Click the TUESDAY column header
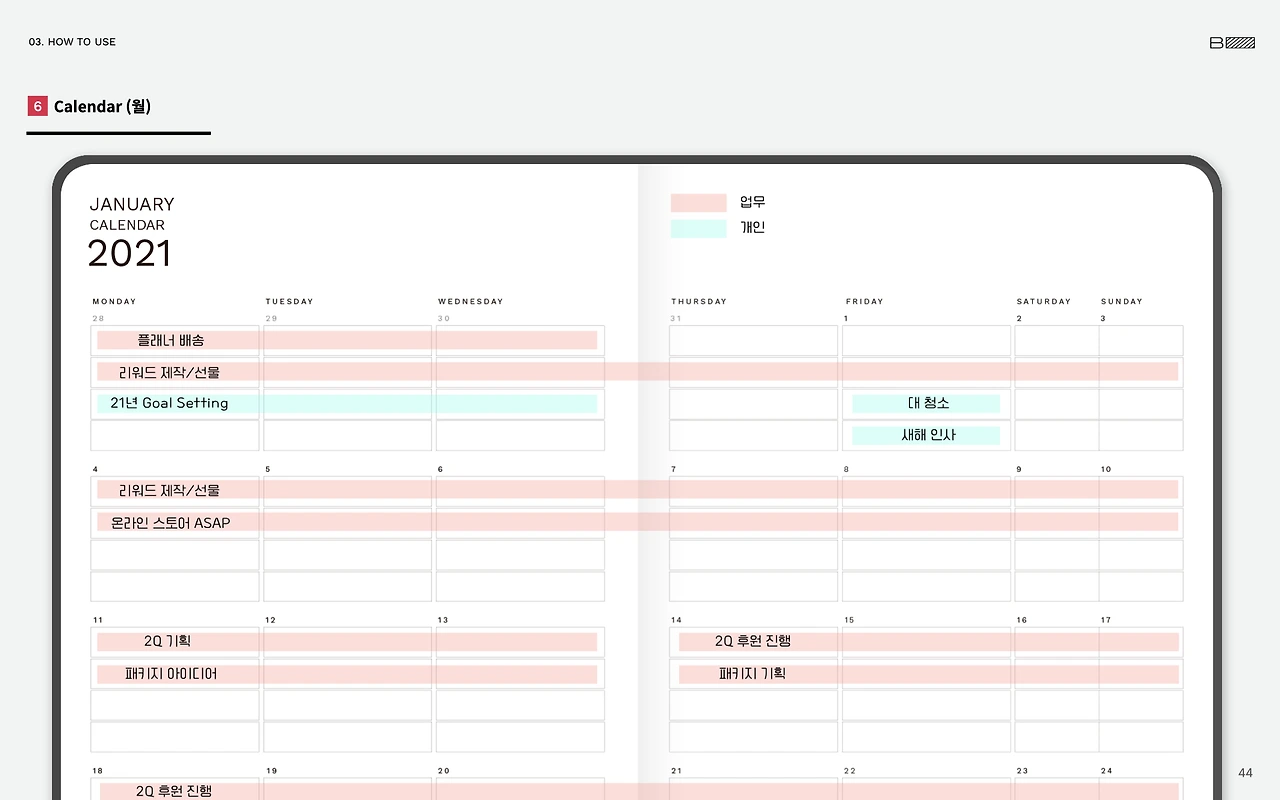The height and width of the screenshot is (800, 1280). [289, 301]
